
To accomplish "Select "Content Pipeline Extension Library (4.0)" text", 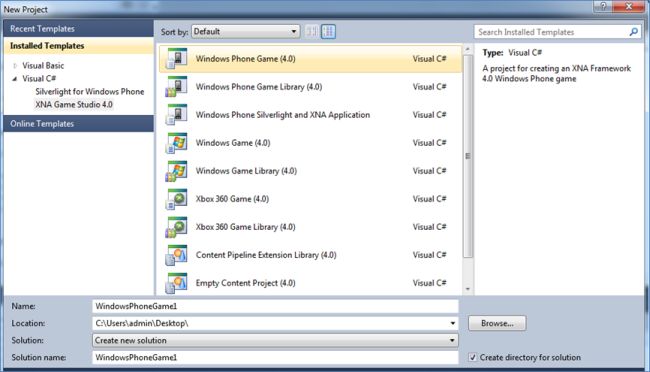I will (x=266, y=255).
